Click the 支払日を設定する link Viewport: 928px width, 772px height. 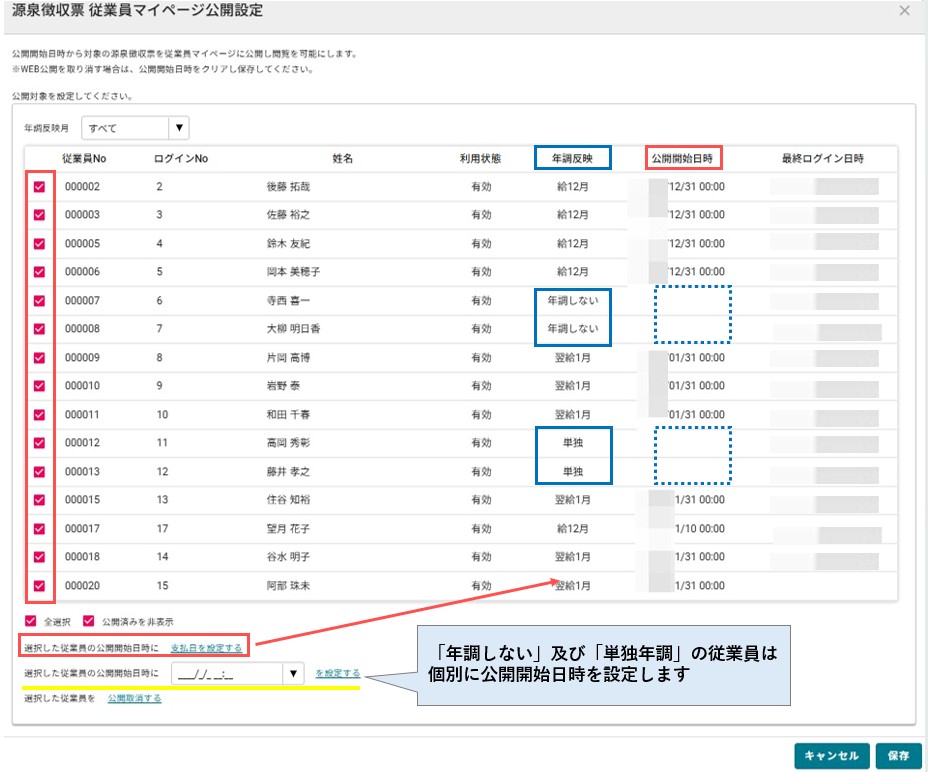207,648
